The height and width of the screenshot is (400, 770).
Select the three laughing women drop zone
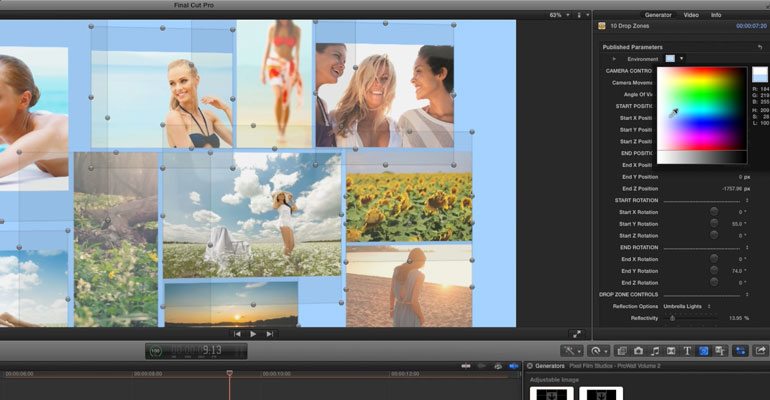(385, 96)
